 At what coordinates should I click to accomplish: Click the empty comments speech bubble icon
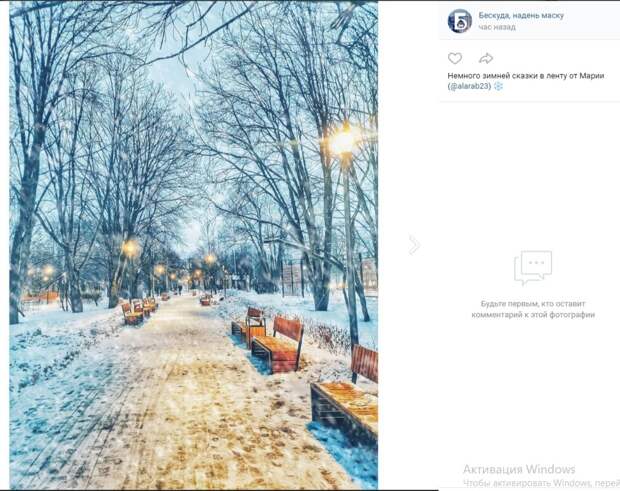coord(533,268)
